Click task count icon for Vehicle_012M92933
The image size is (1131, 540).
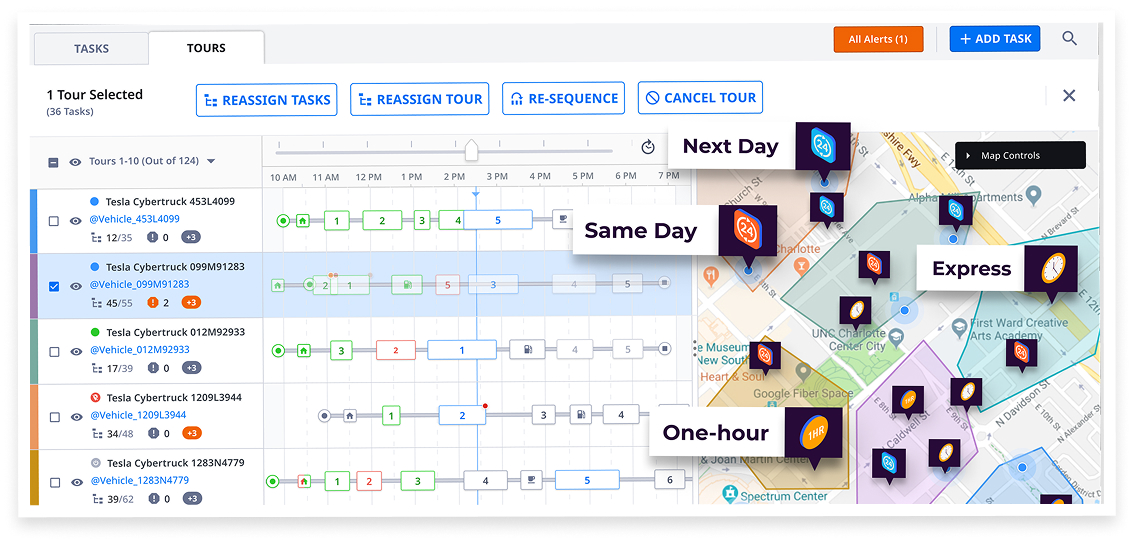click(97, 368)
